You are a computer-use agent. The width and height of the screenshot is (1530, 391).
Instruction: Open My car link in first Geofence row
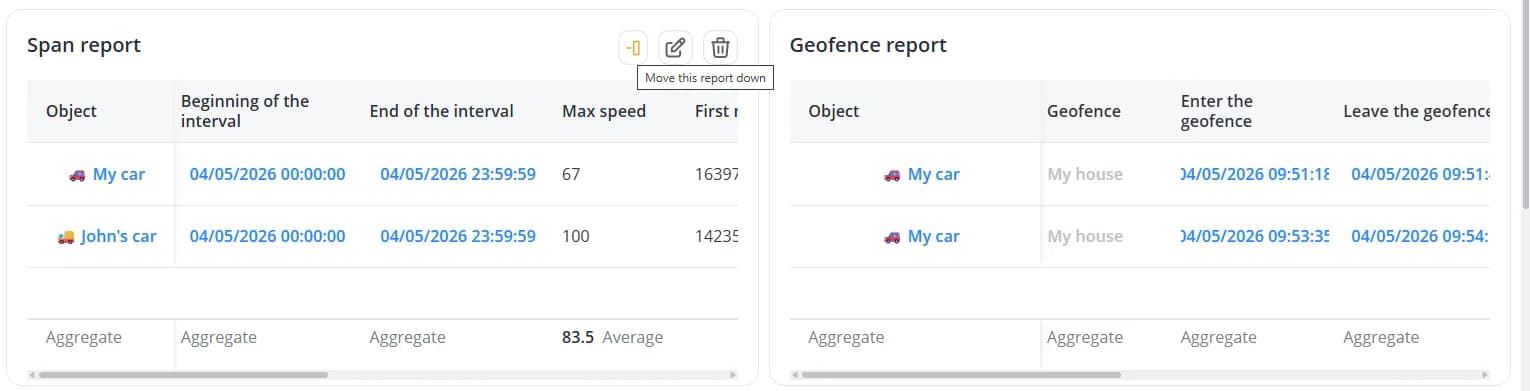(934, 174)
